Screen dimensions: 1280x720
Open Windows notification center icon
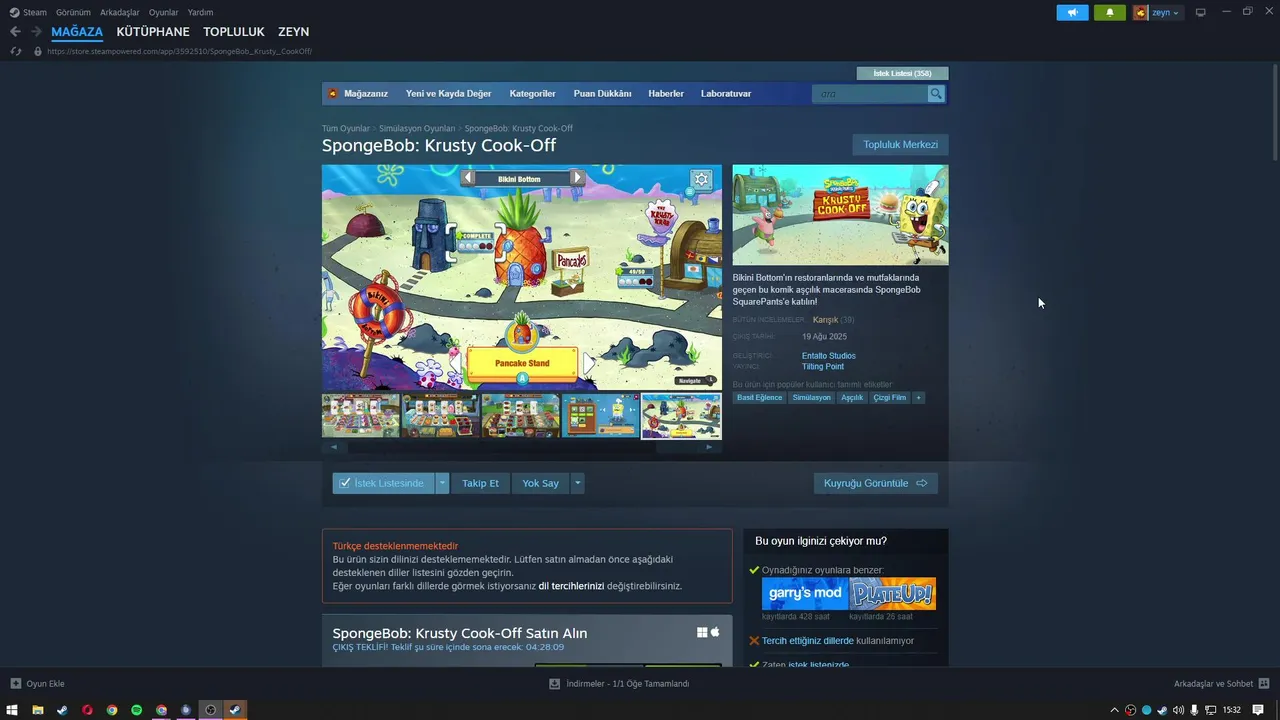click(x=1258, y=710)
